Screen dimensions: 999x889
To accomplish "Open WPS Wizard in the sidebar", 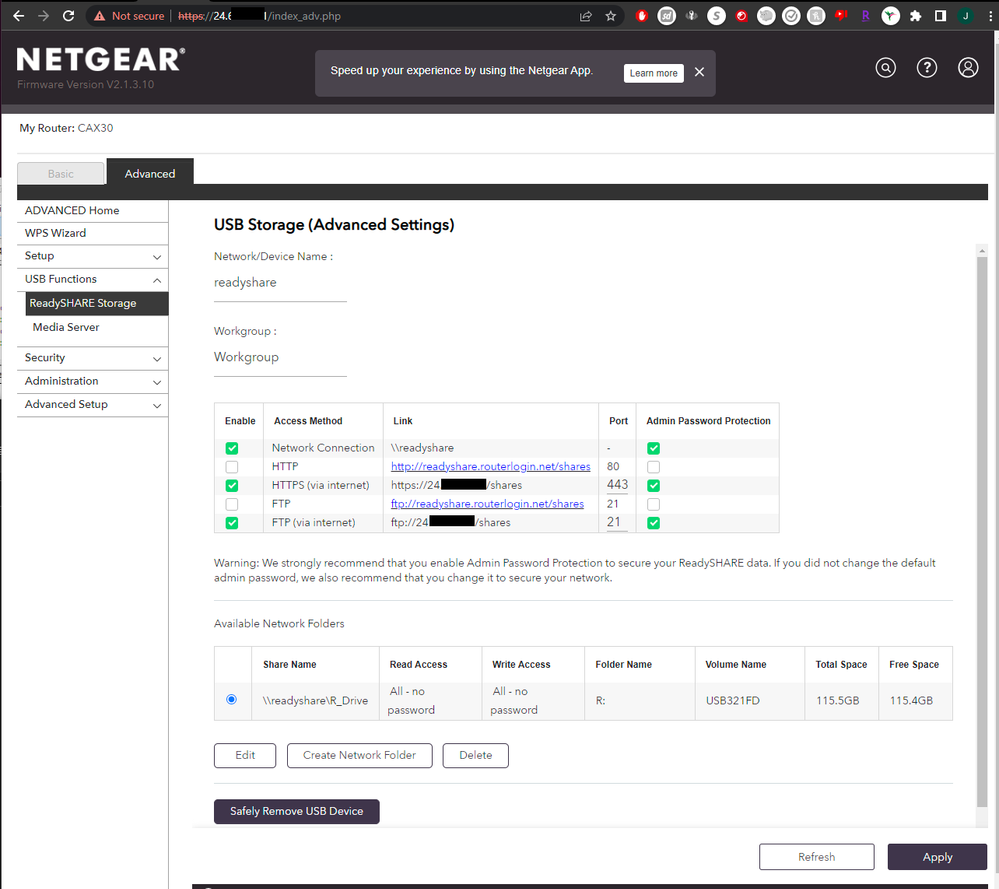I will coord(92,233).
